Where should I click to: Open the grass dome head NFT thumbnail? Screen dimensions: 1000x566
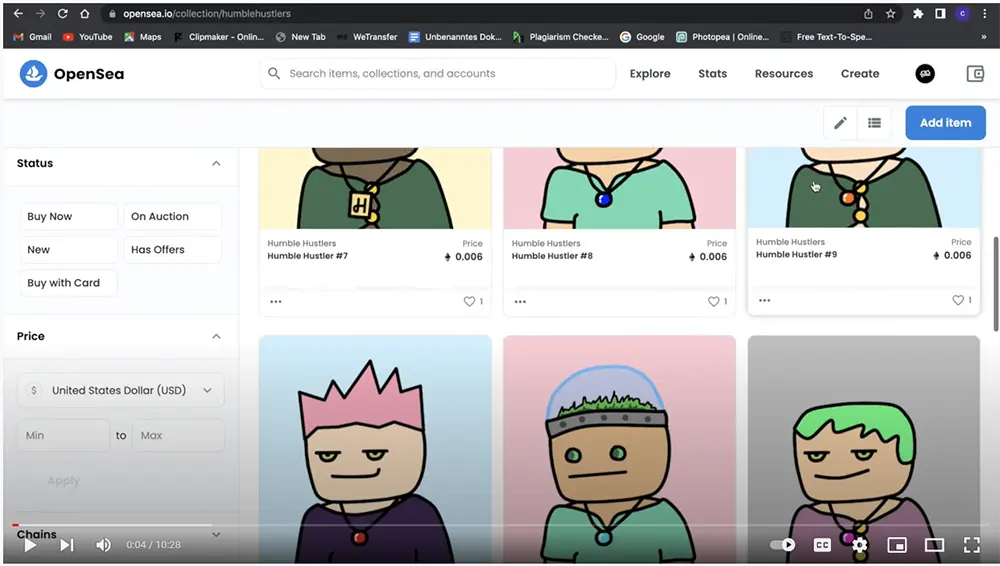point(619,449)
